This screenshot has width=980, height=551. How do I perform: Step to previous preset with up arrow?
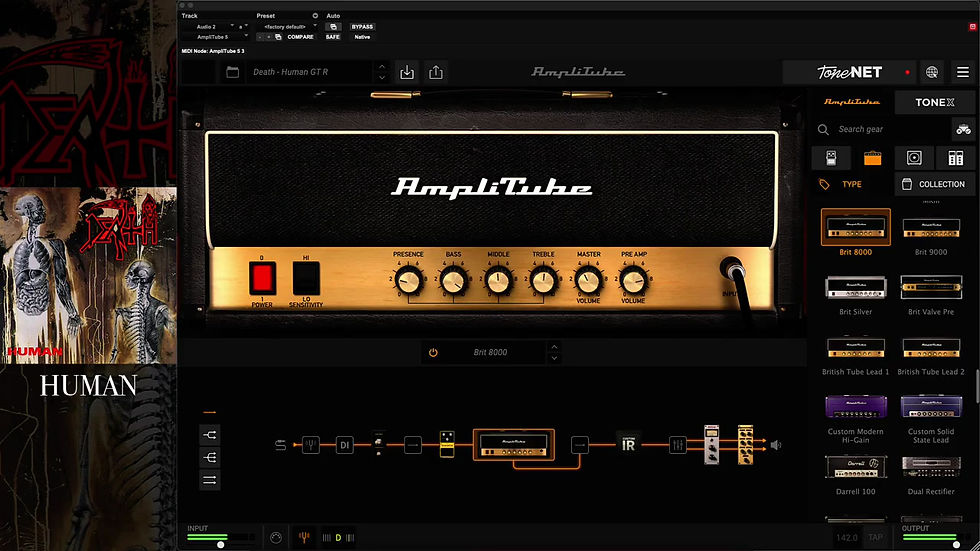pos(382,66)
